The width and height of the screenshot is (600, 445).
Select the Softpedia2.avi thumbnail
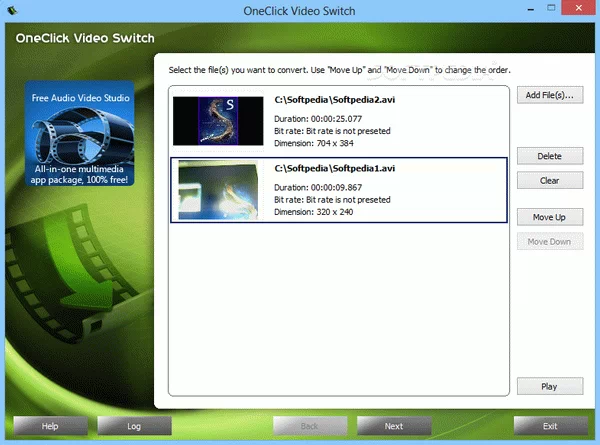point(218,121)
